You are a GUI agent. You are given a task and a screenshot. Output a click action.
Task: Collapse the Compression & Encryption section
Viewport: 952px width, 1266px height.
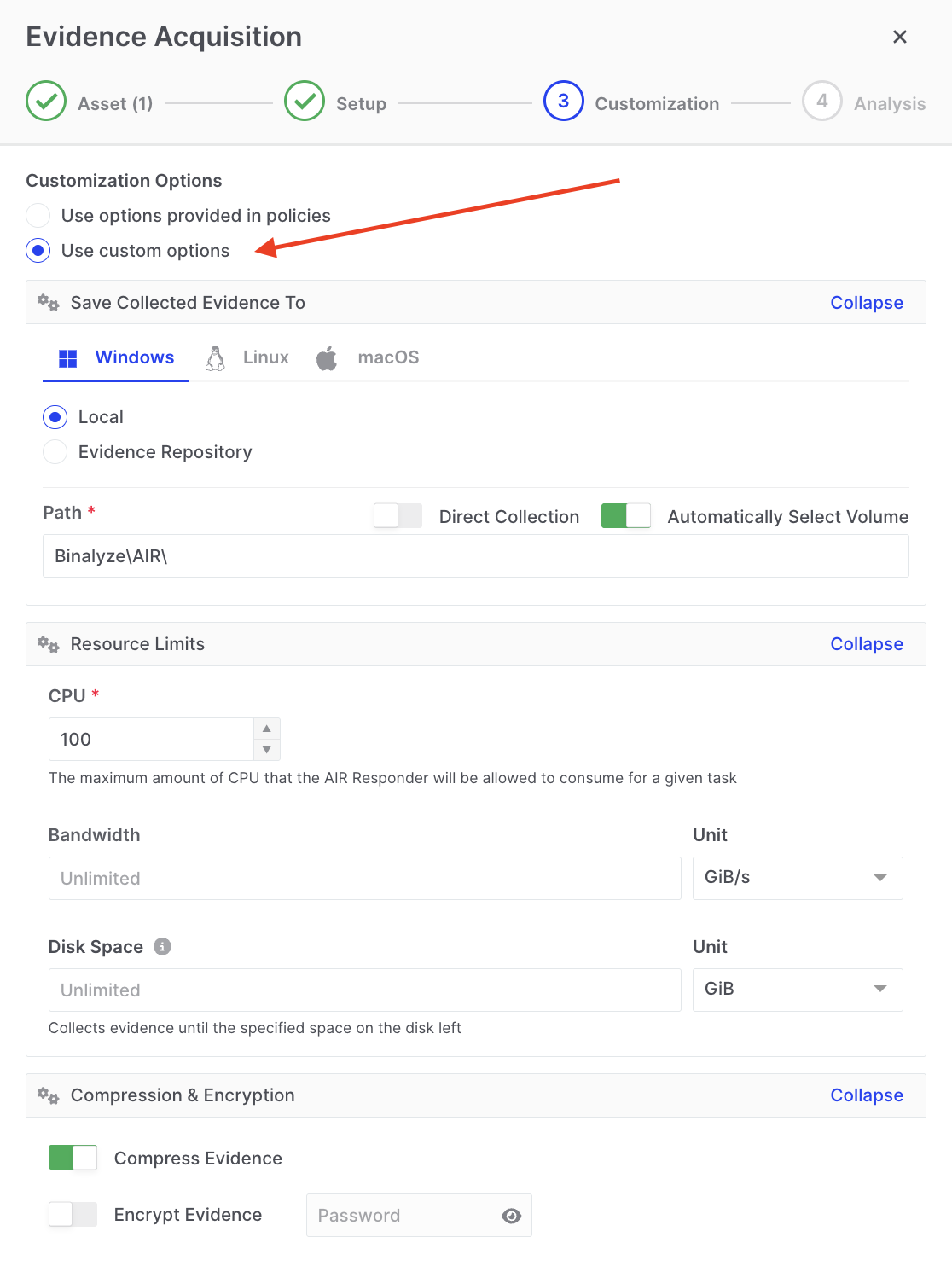pyautogui.click(x=866, y=1095)
